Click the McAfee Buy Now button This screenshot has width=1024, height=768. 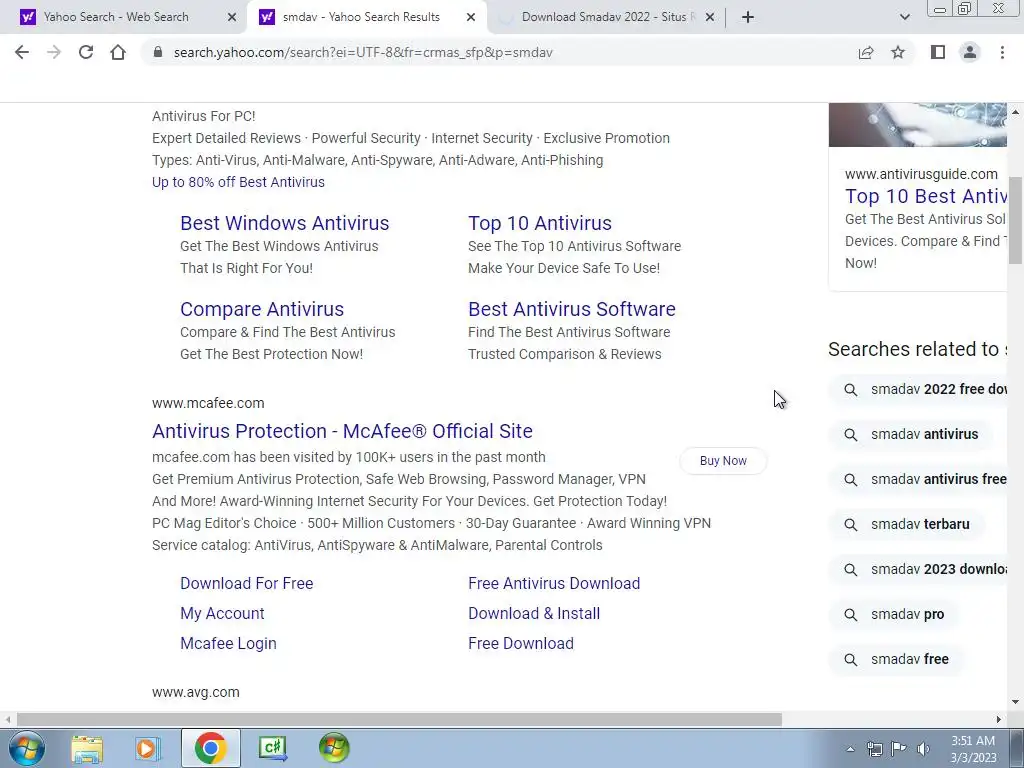coord(723,461)
